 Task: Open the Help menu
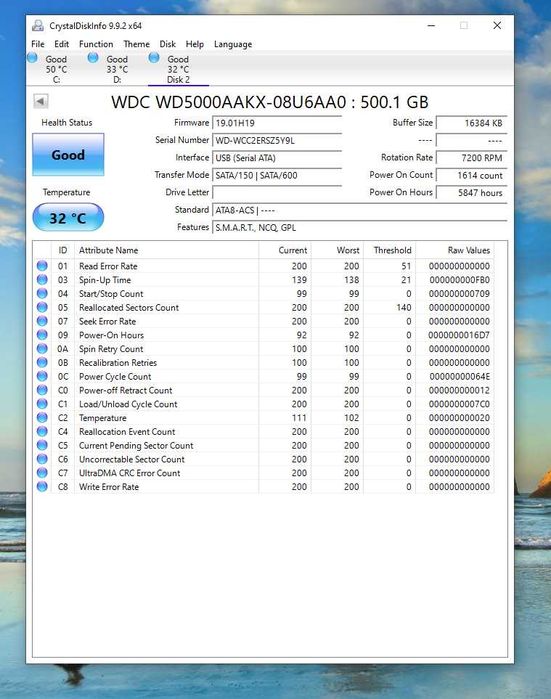(x=195, y=44)
